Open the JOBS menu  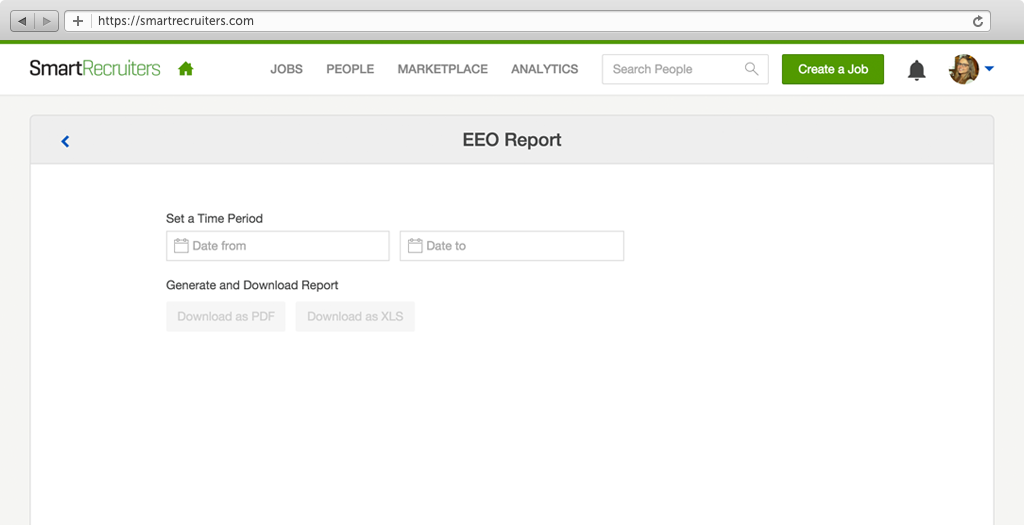287,69
